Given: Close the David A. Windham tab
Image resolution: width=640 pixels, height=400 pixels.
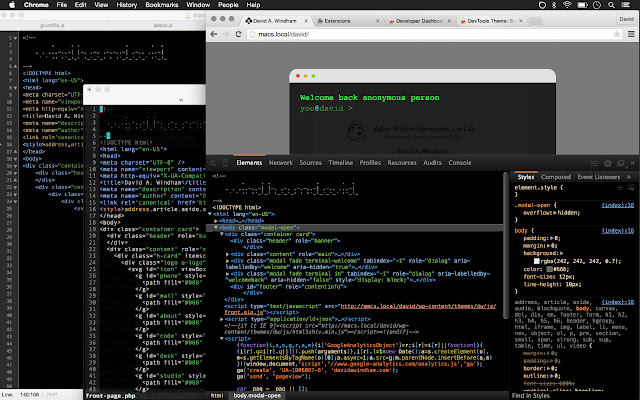Looking at the screenshot, I should [x=306, y=21].
